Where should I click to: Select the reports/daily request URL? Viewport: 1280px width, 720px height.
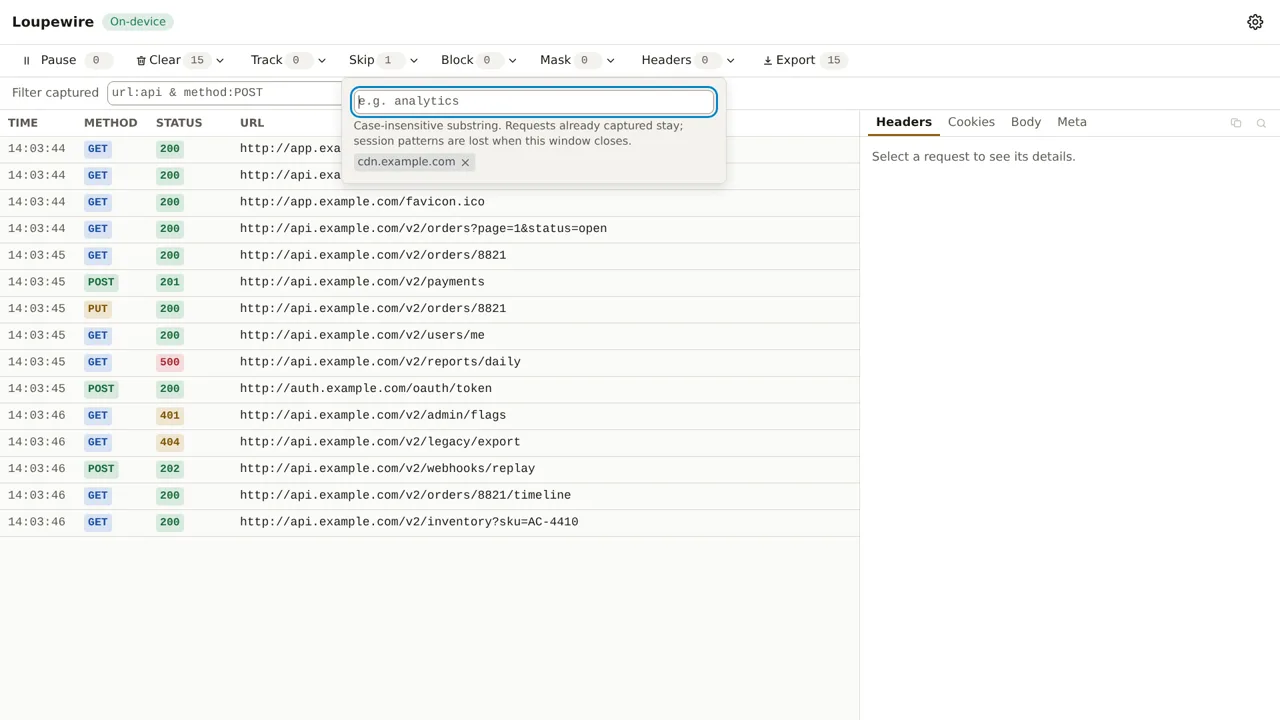(x=380, y=362)
